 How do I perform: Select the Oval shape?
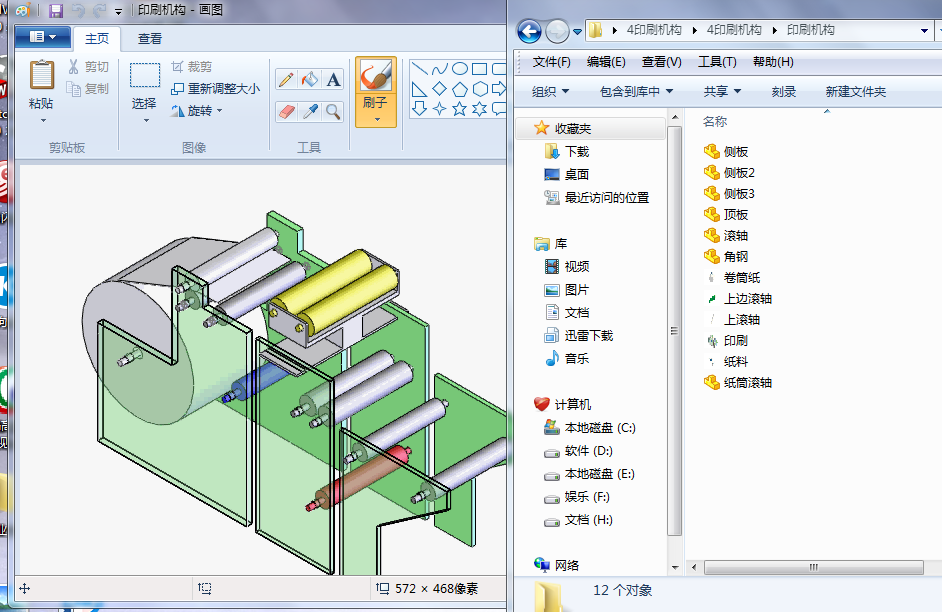click(x=460, y=68)
